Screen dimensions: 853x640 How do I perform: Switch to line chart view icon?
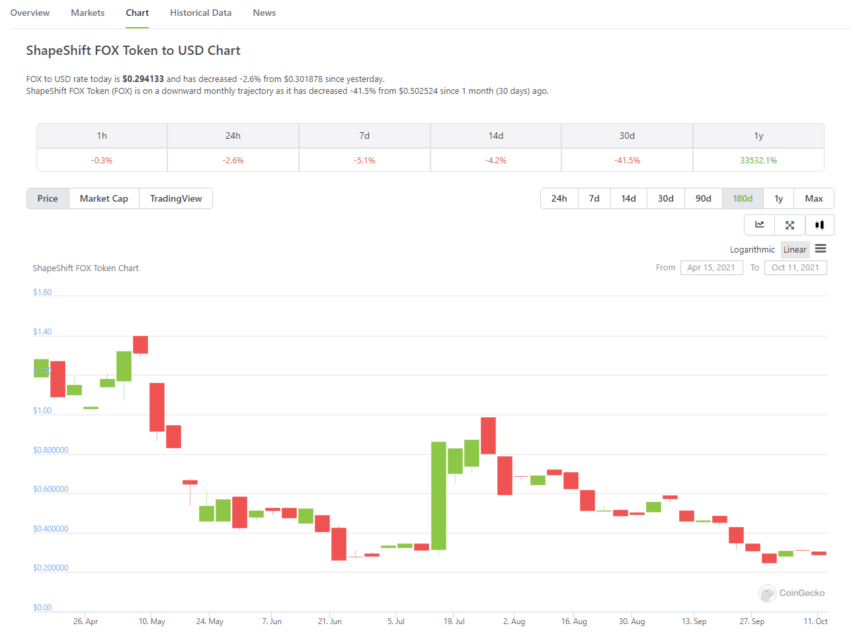click(x=759, y=225)
